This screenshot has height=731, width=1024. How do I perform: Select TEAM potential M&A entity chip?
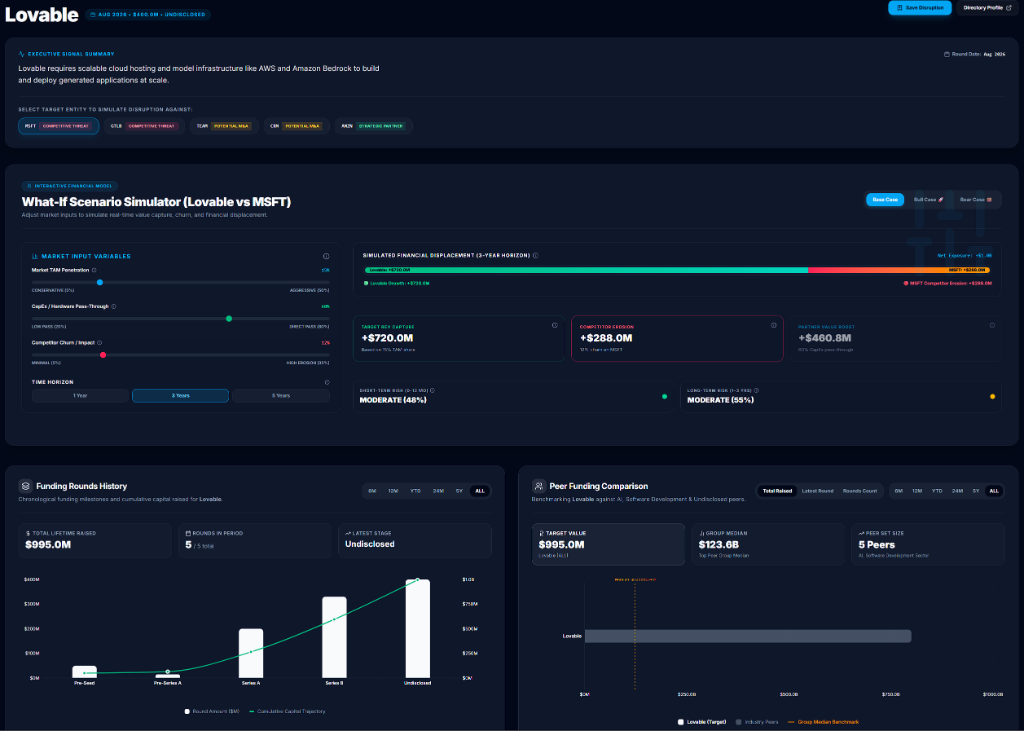pos(224,126)
